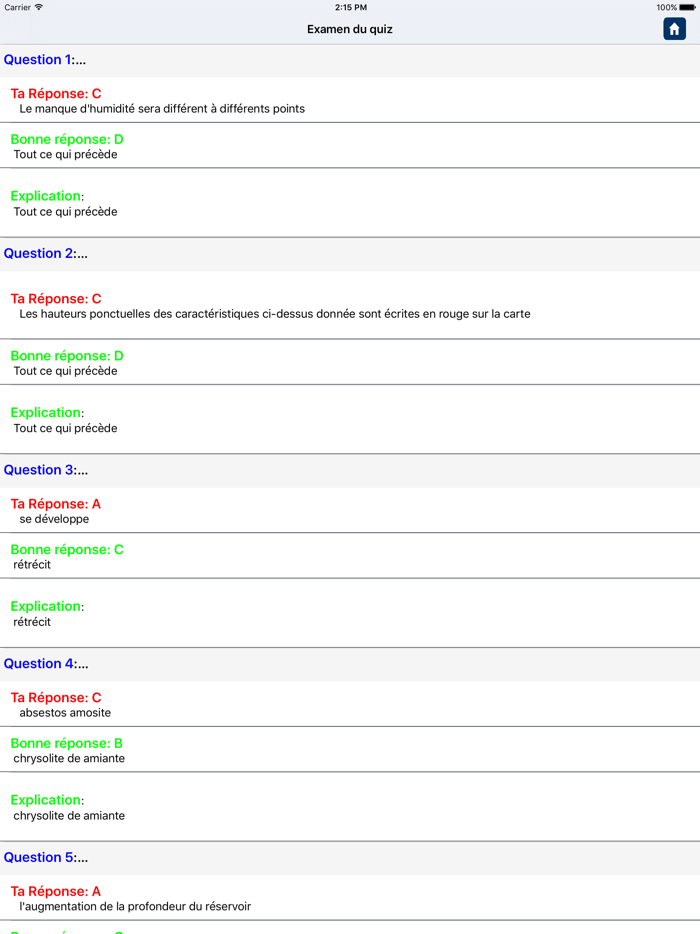
Task: Click 'Les hauteurs ponctuelles des caractéristiques' text
Action: coord(275,314)
